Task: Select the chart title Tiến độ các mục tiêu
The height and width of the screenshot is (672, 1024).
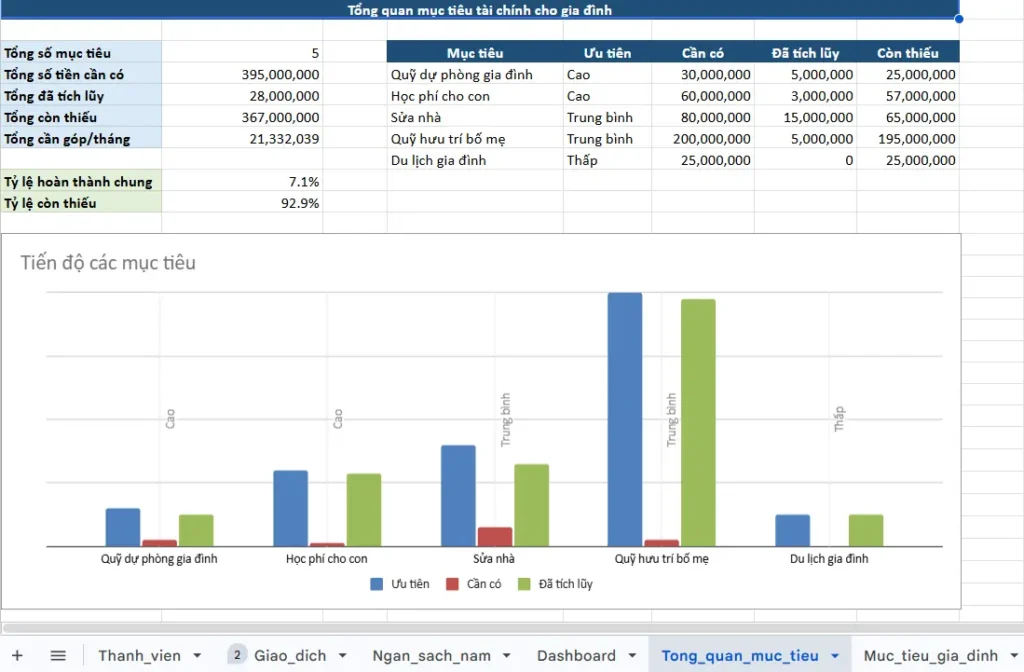Action: coord(108,263)
